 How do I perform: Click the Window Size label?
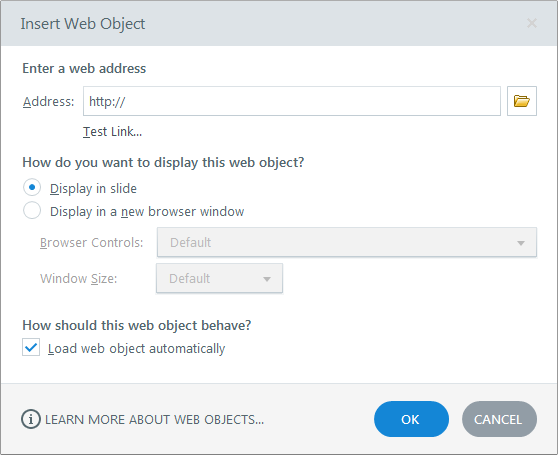pos(79,279)
